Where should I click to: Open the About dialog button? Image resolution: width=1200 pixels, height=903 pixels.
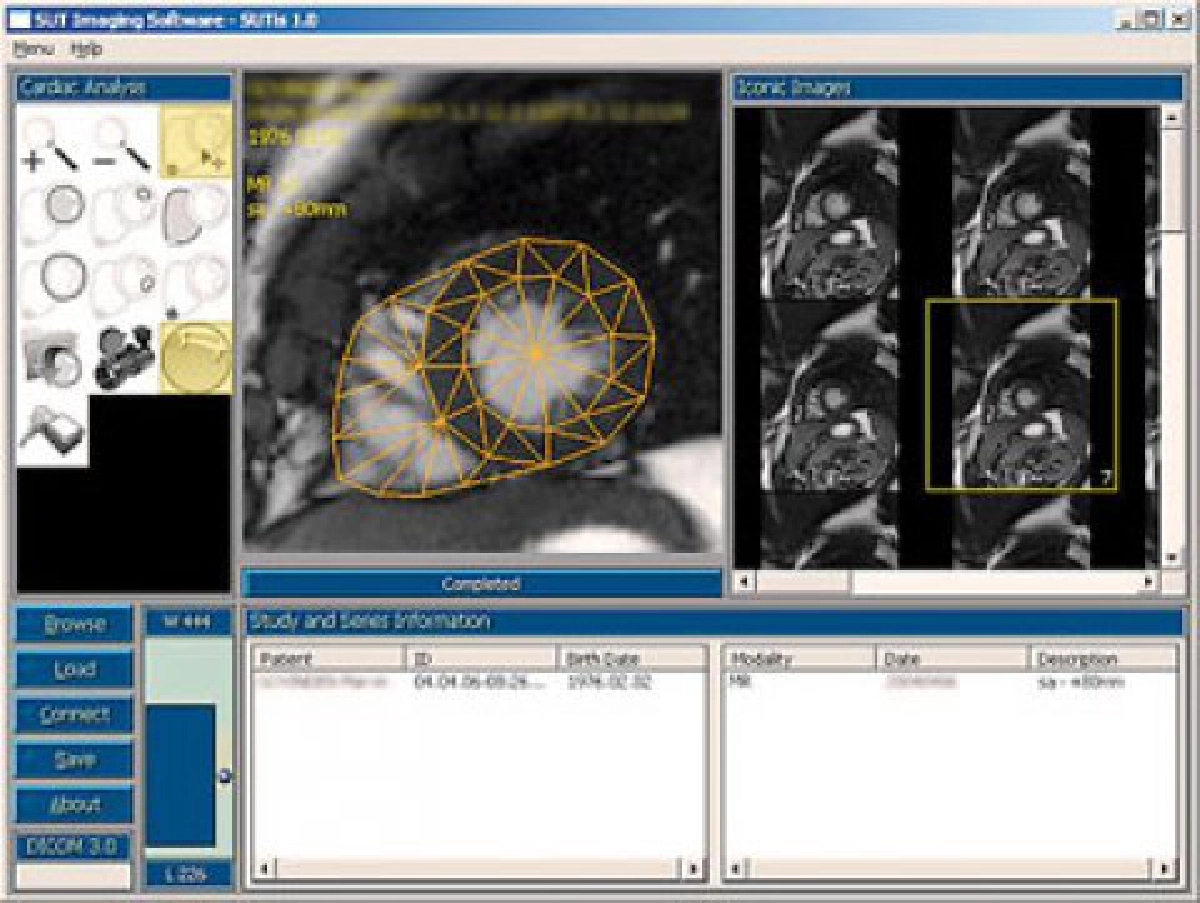coord(74,805)
